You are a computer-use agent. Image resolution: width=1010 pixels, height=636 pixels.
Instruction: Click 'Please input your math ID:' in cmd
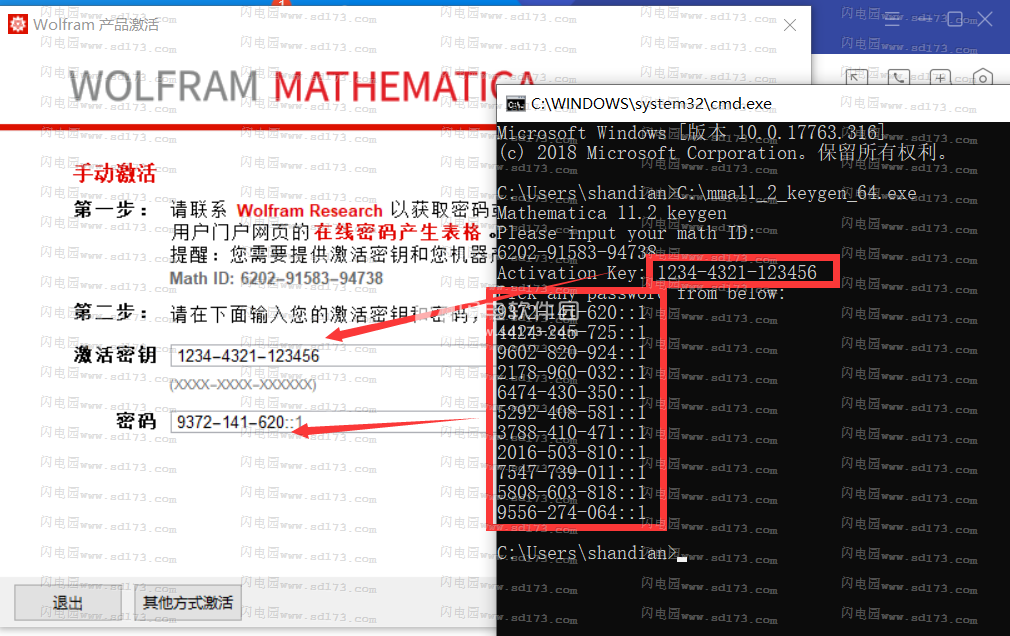point(626,233)
